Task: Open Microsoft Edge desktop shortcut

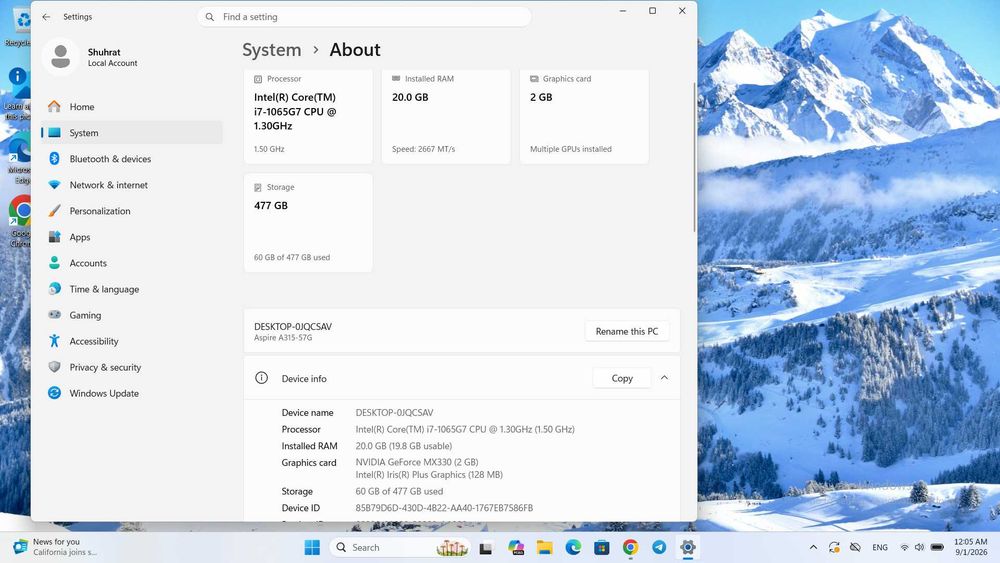Action: coord(19,159)
